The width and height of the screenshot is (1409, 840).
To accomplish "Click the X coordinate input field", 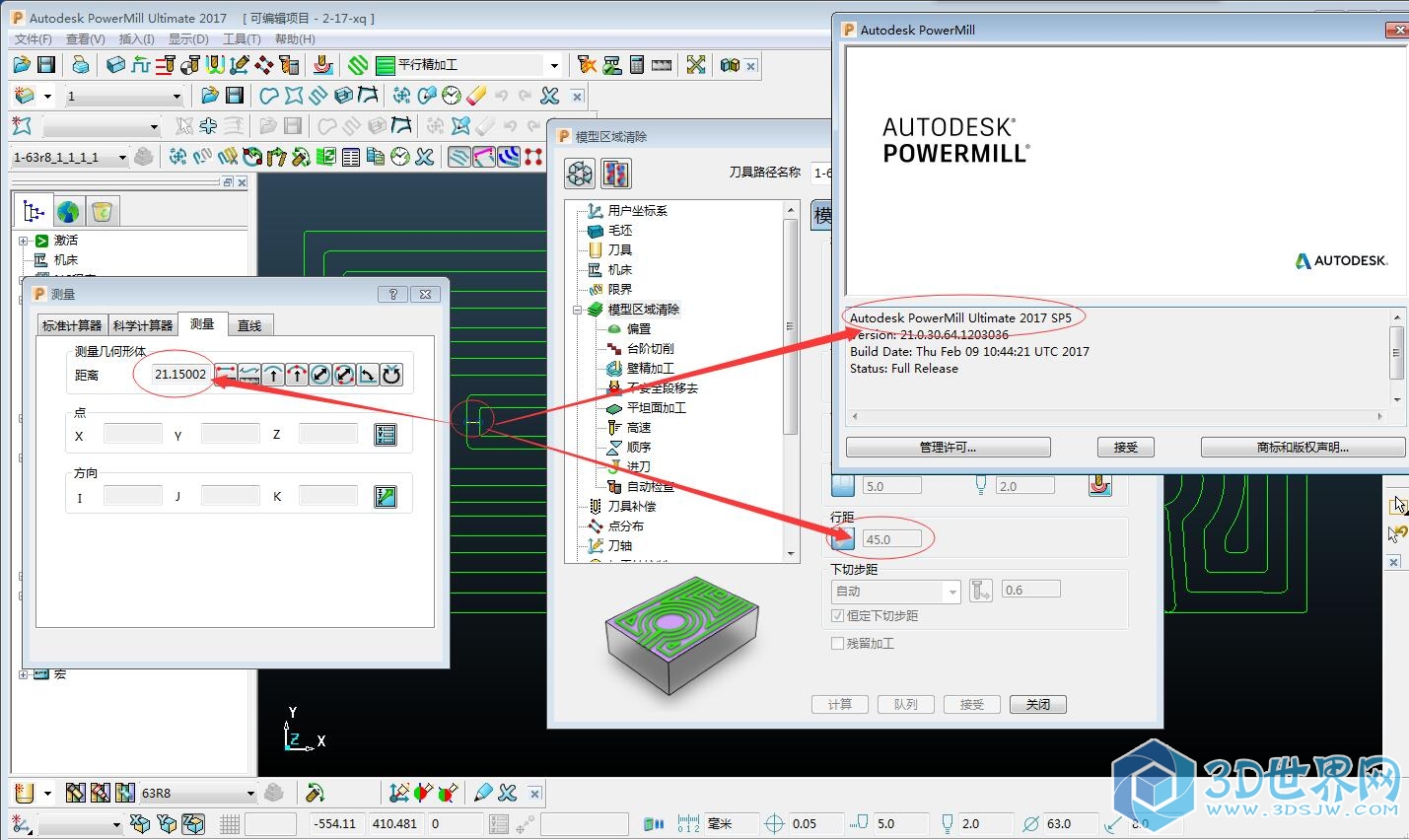I will pyautogui.click(x=133, y=434).
